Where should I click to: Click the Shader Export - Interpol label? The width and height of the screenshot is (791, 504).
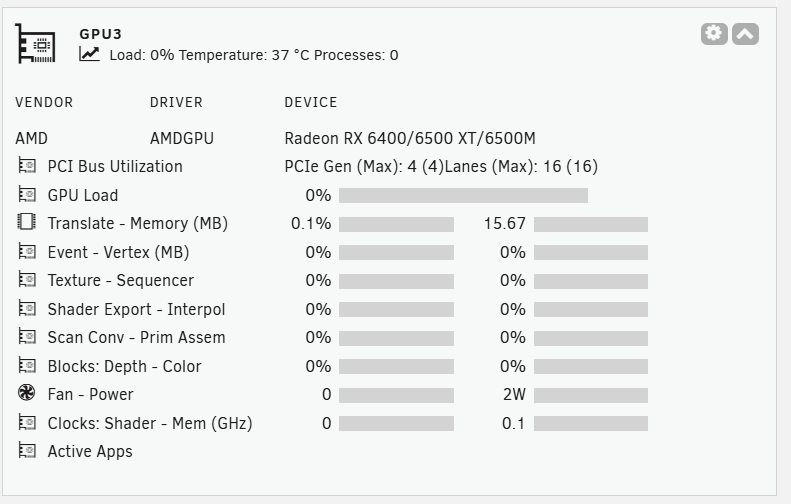(x=136, y=309)
